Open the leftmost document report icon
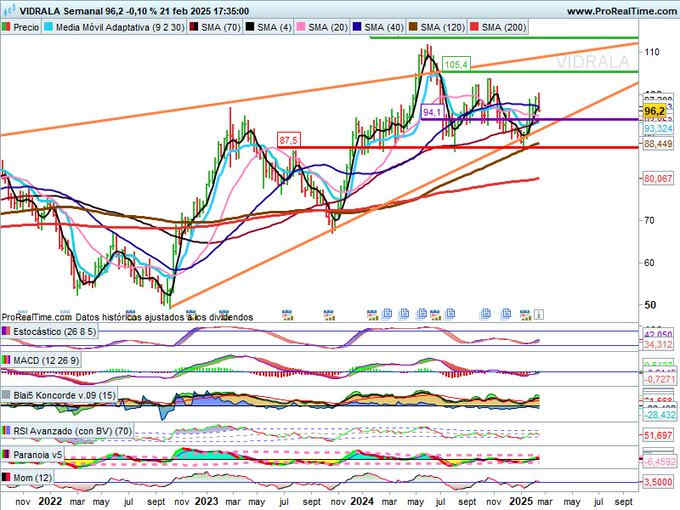680x510 pixels. tap(387, 314)
